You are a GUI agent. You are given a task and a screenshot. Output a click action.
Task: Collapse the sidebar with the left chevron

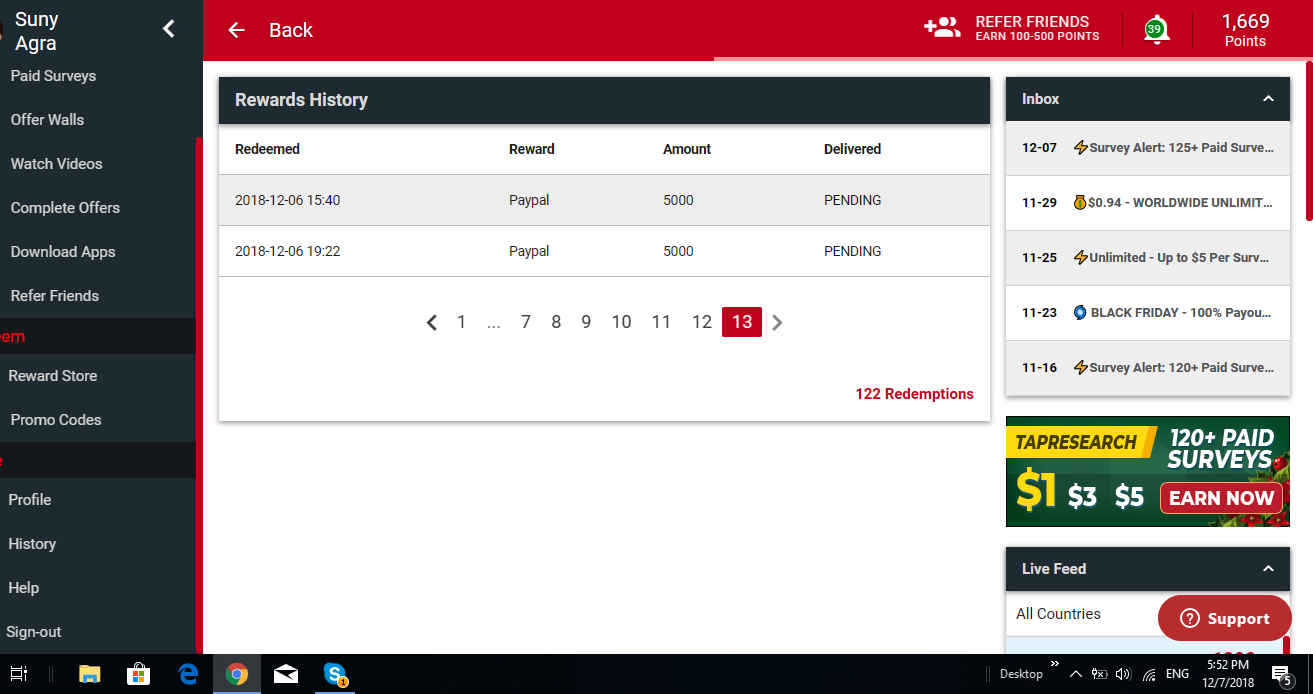[169, 29]
